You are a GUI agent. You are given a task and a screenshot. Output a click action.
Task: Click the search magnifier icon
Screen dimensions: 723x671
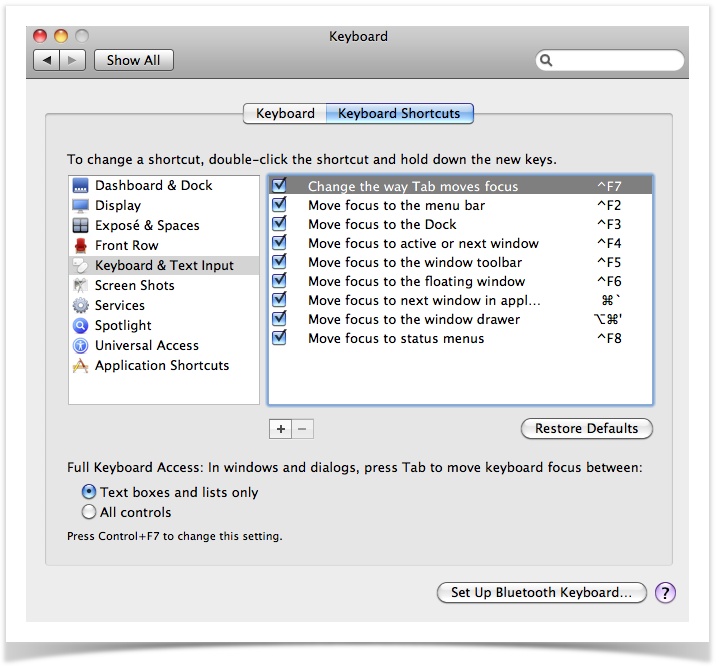546,60
